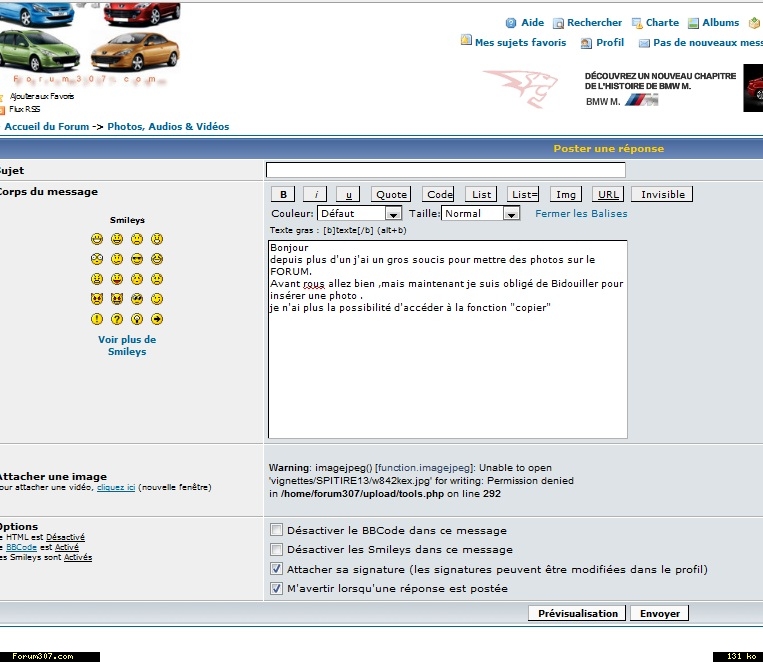The height and width of the screenshot is (662, 763).
Task: Click the Rechercher search icon
Action: click(559, 23)
